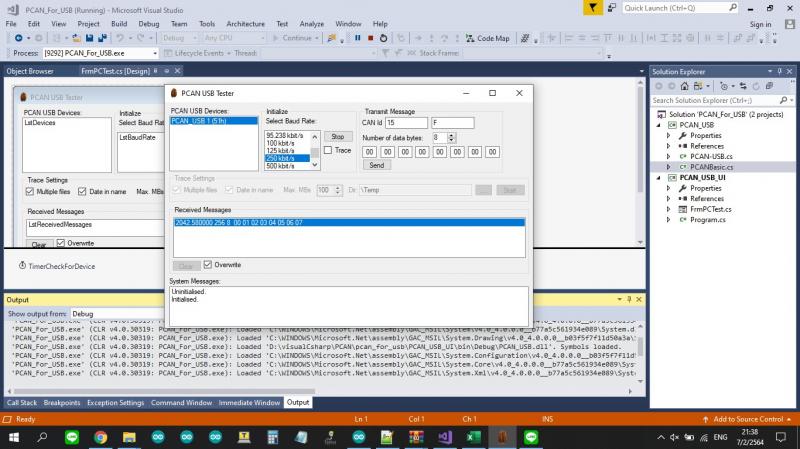Click the yellow feedback filter icon
The width and height of the screenshot is (800, 449).
(592, 8)
